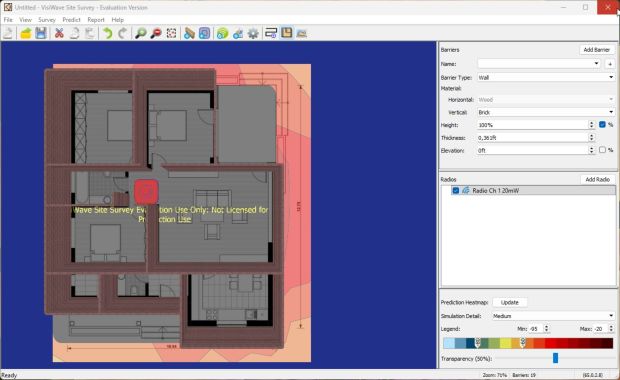Click the Cut scissors toolbar icon
Image resolution: width=620 pixels, height=380 pixels.
[x=59, y=33]
